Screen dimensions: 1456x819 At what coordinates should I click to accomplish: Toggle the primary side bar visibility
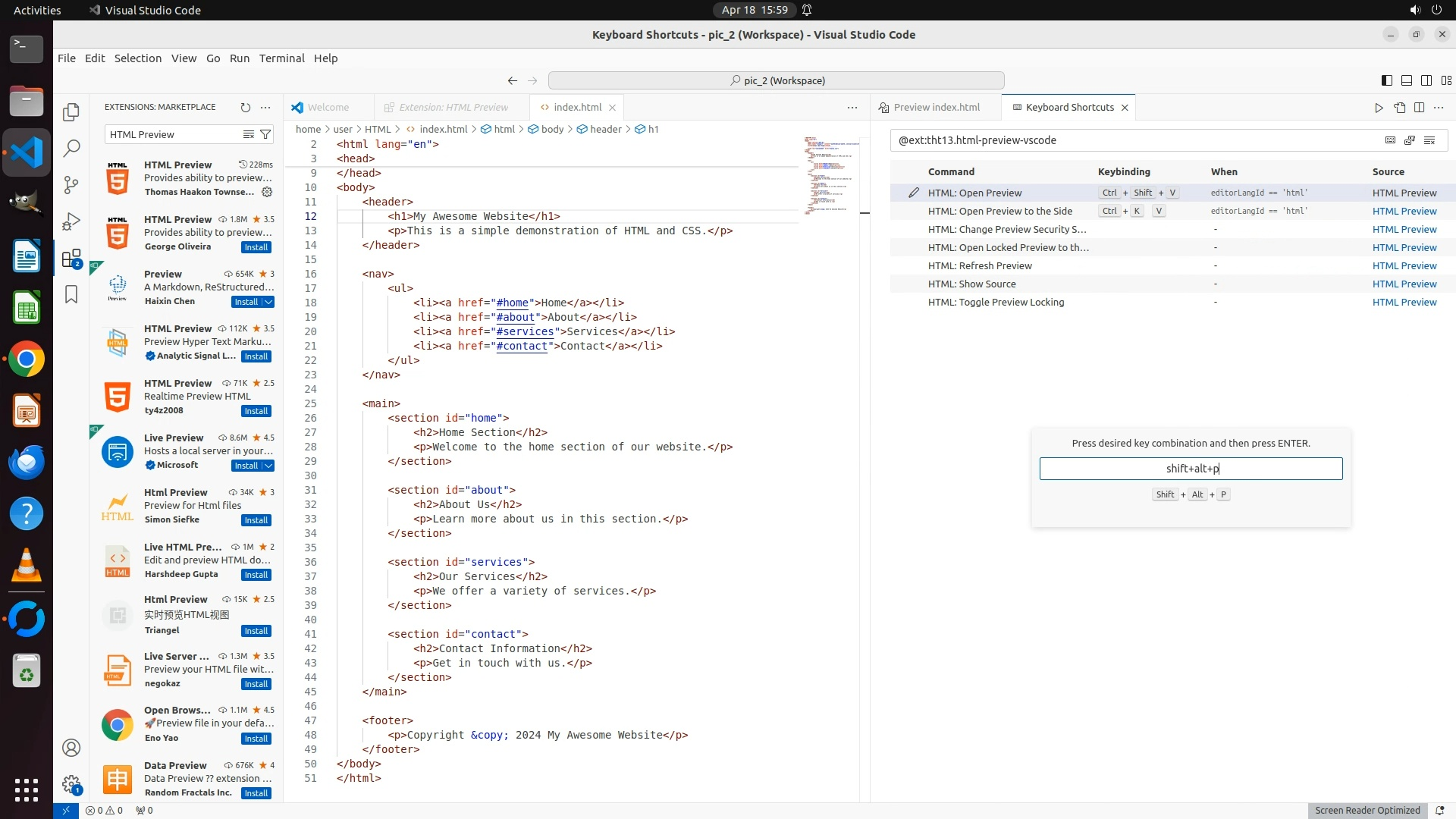(1386, 80)
